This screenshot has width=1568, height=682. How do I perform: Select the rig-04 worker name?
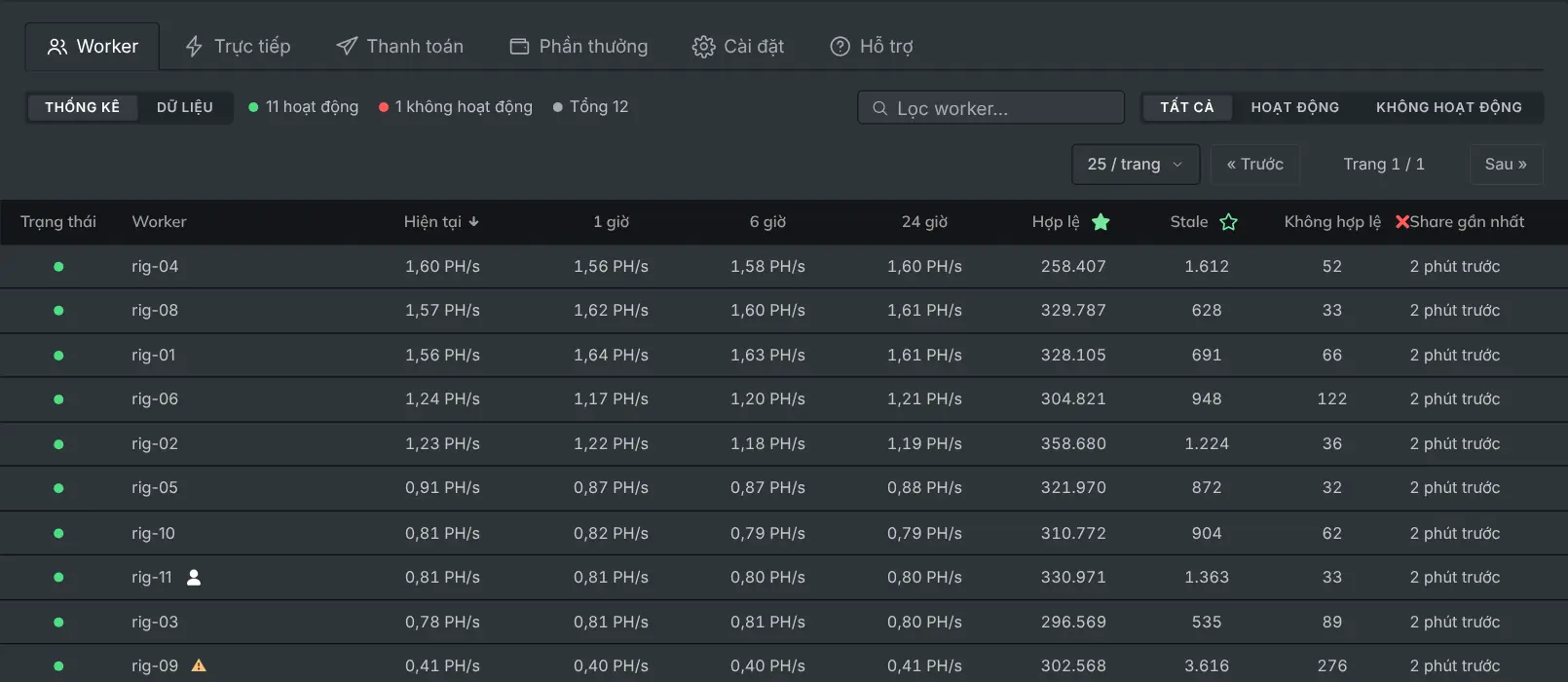coord(155,267)
